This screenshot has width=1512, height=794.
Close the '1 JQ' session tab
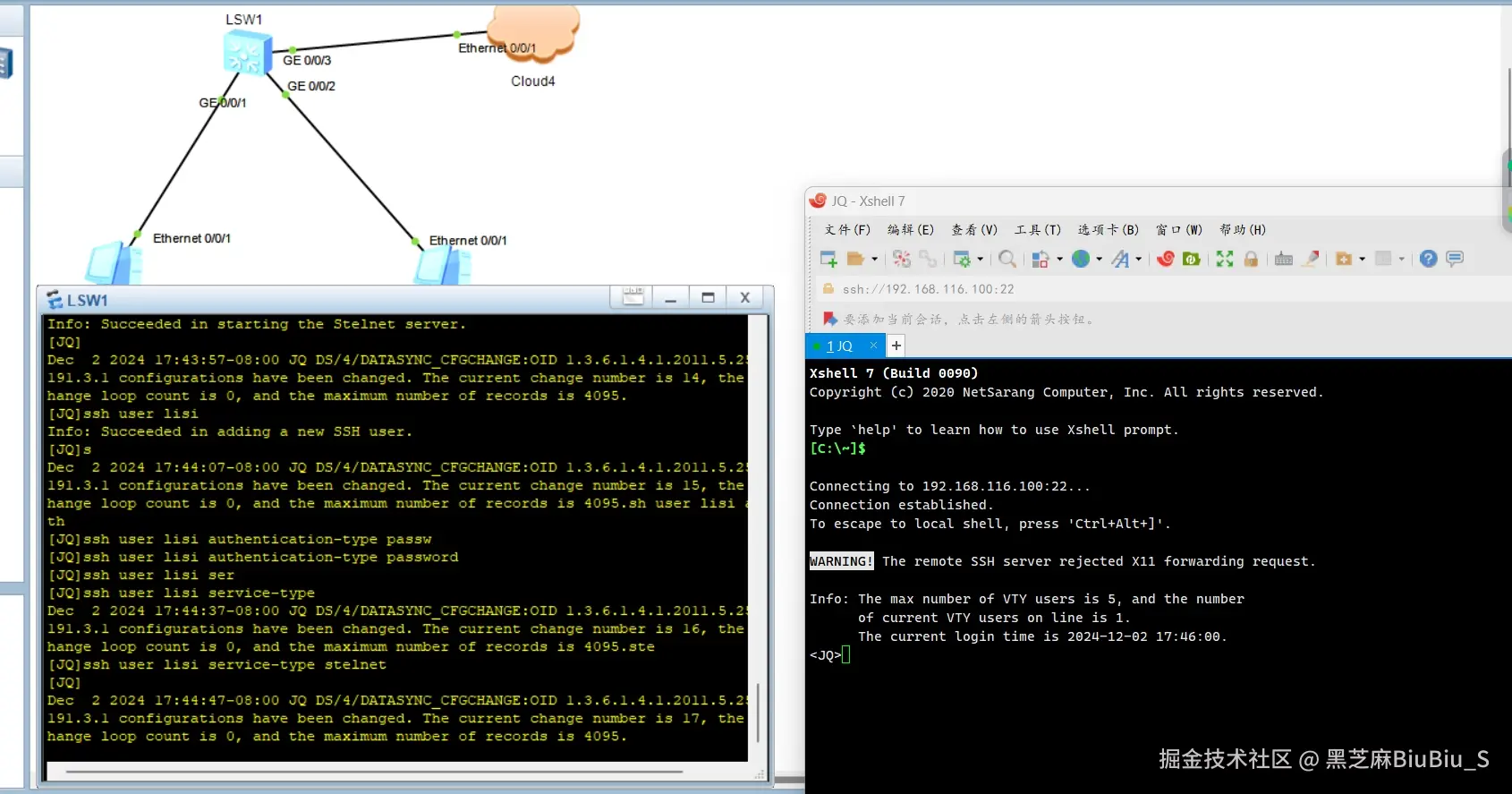point(874,346)
